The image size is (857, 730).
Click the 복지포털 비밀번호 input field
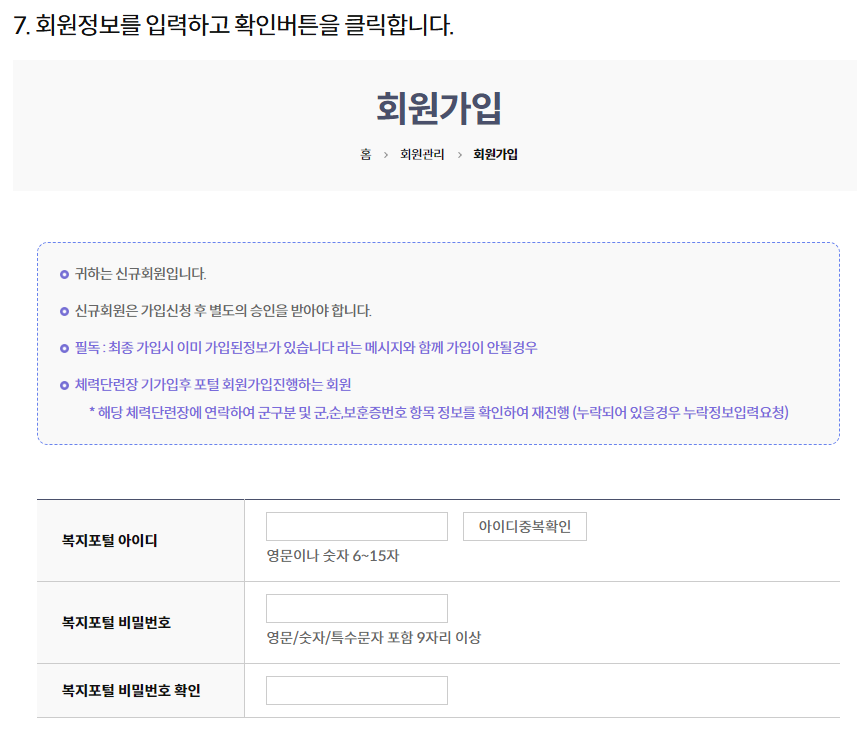click(x=356, y=607)
